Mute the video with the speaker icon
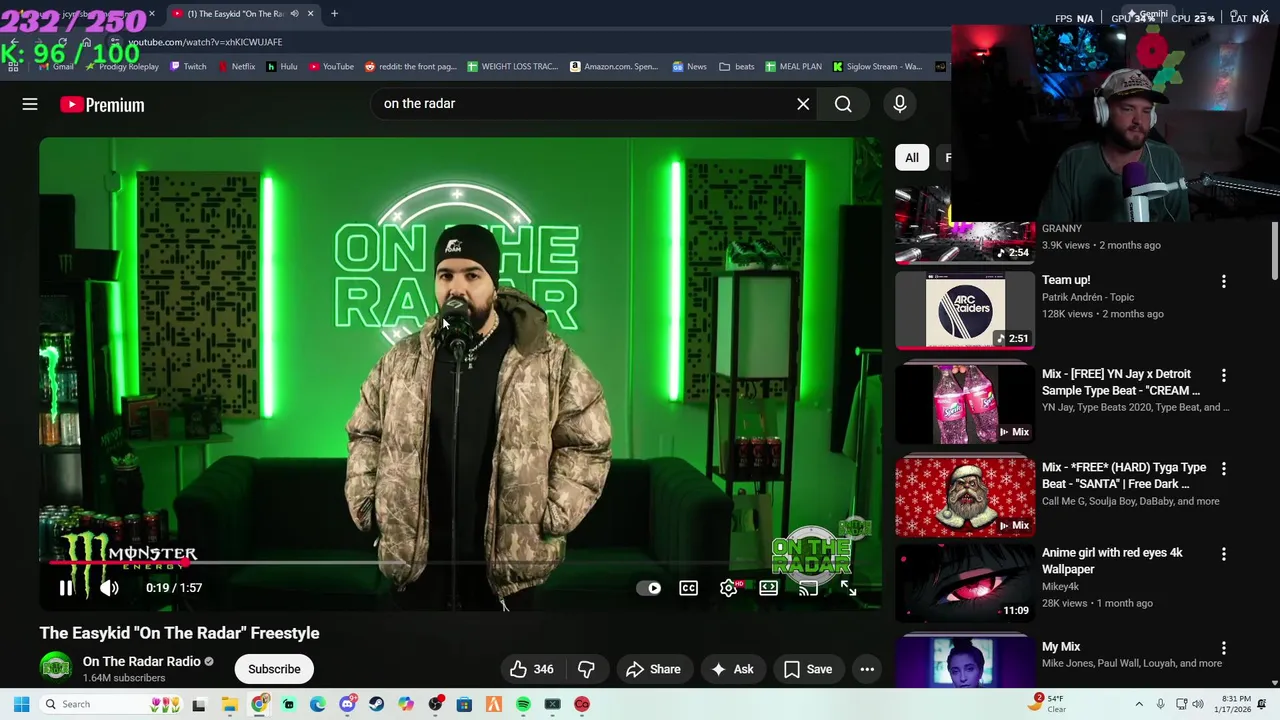The width and height of the screenshot is (1280, 720). pyautogui.click(x=109, y=588)
